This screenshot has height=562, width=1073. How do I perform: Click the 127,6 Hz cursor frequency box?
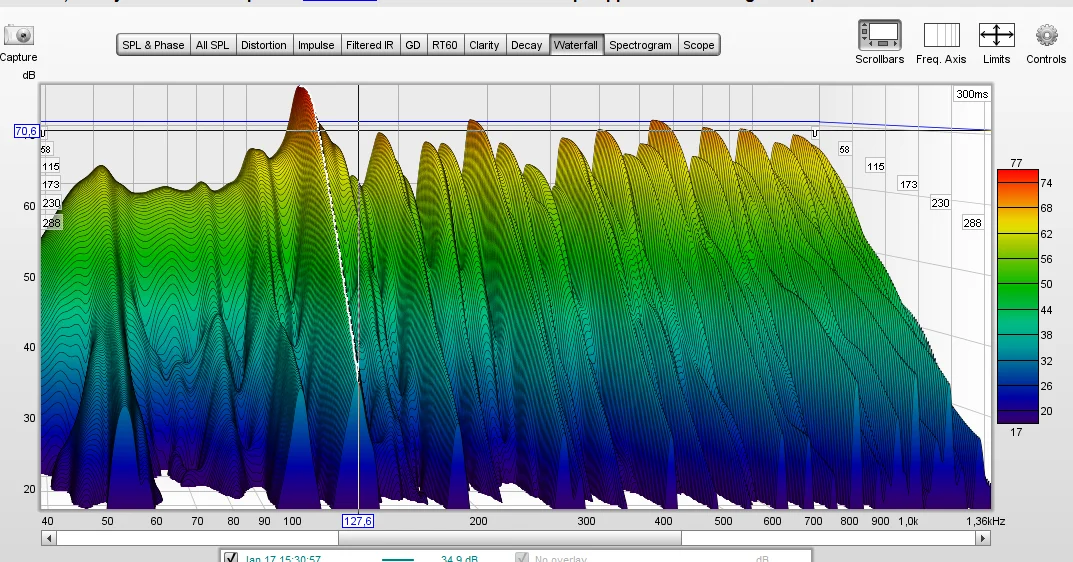(x=358, y=521)
